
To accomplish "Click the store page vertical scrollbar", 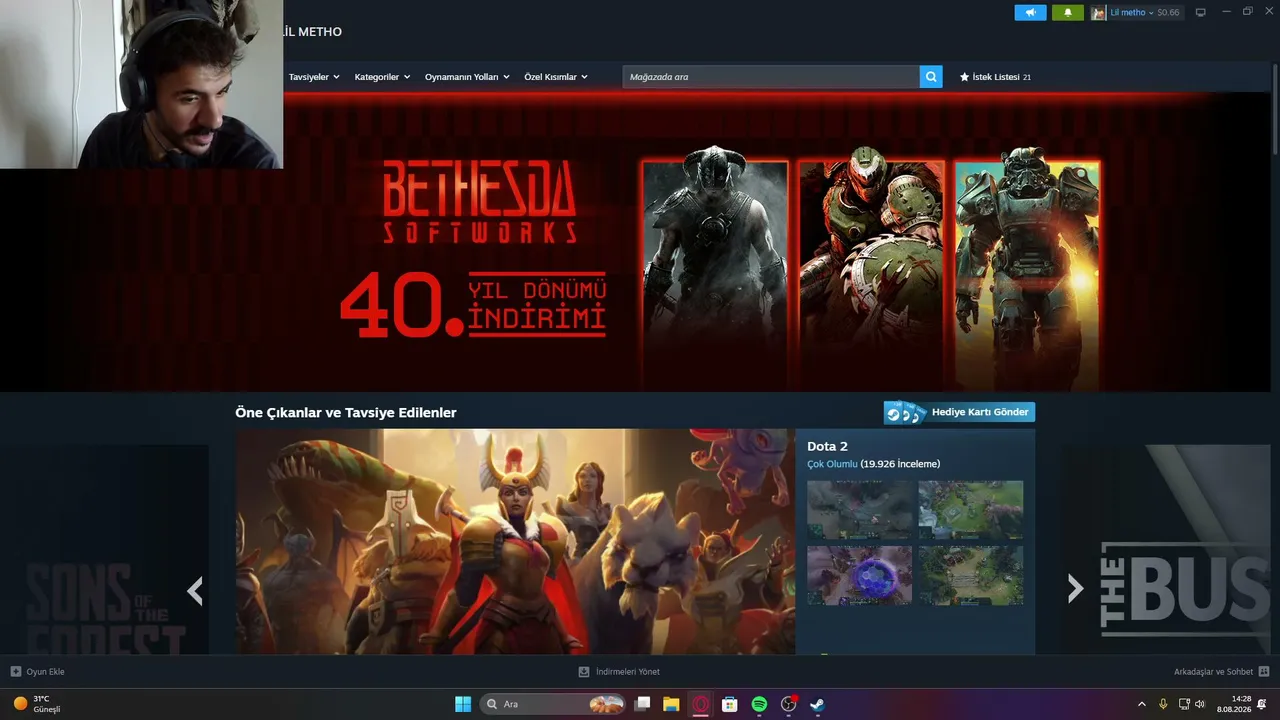I will 1275,110.
